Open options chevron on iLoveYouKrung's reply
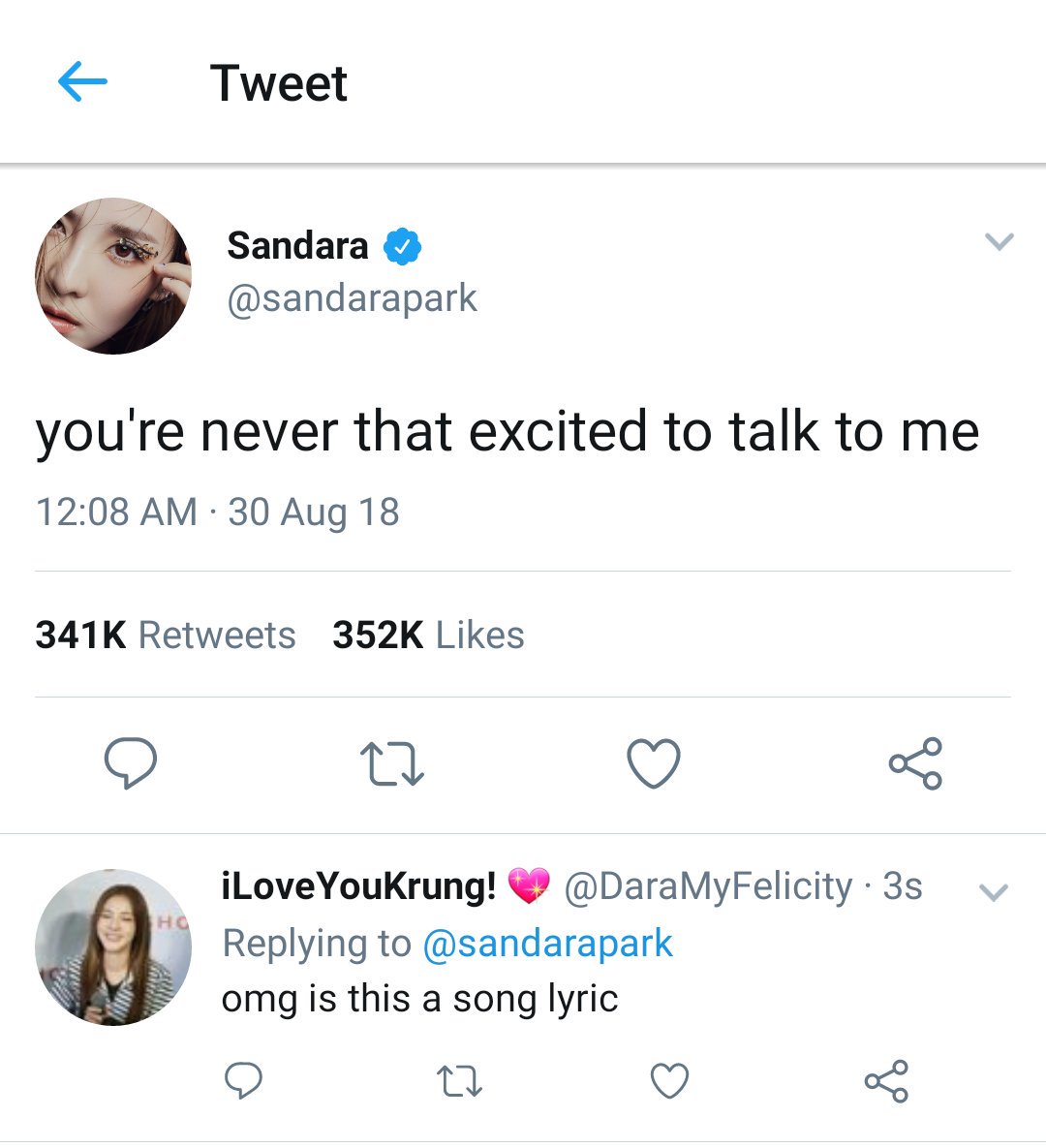Viewport: 1046px width, 1148px height. tap(994, 891)
